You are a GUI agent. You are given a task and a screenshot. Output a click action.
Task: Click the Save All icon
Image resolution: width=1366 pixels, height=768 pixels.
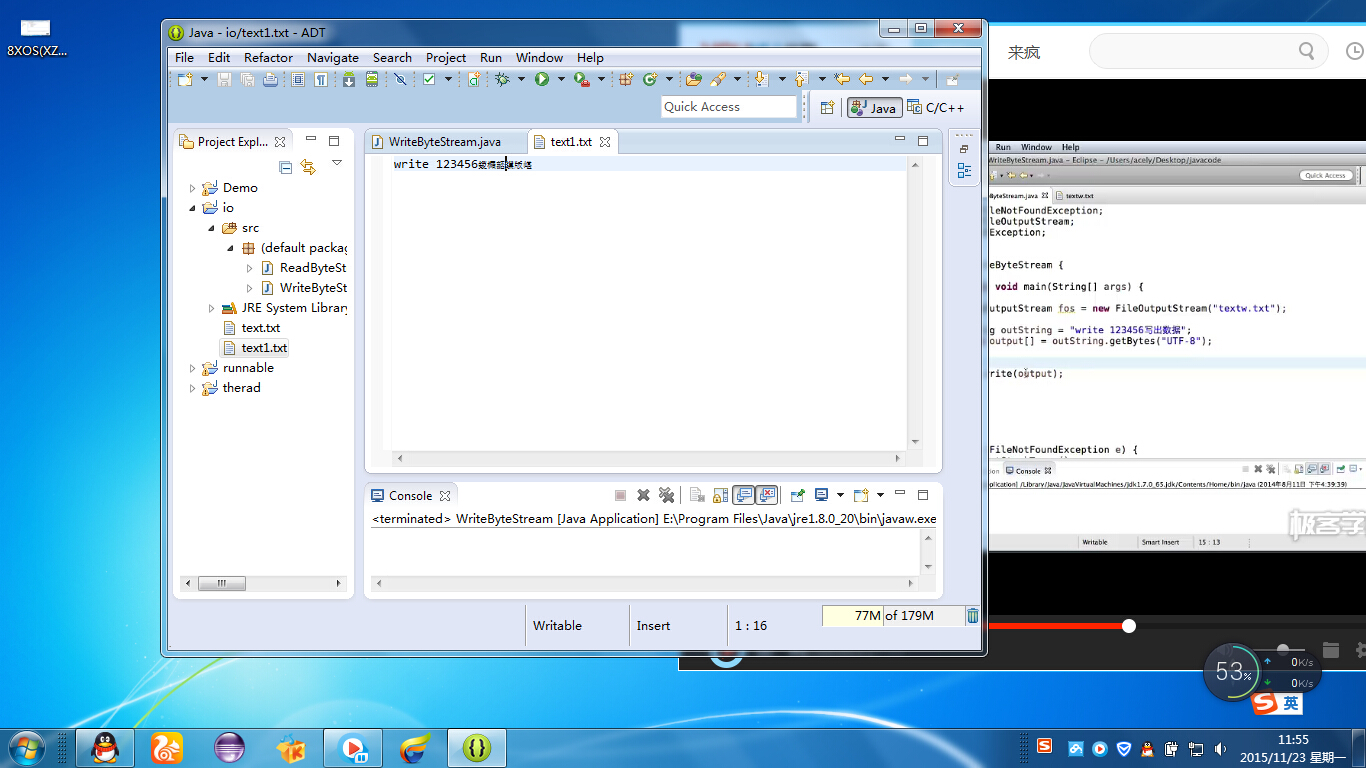247,79
